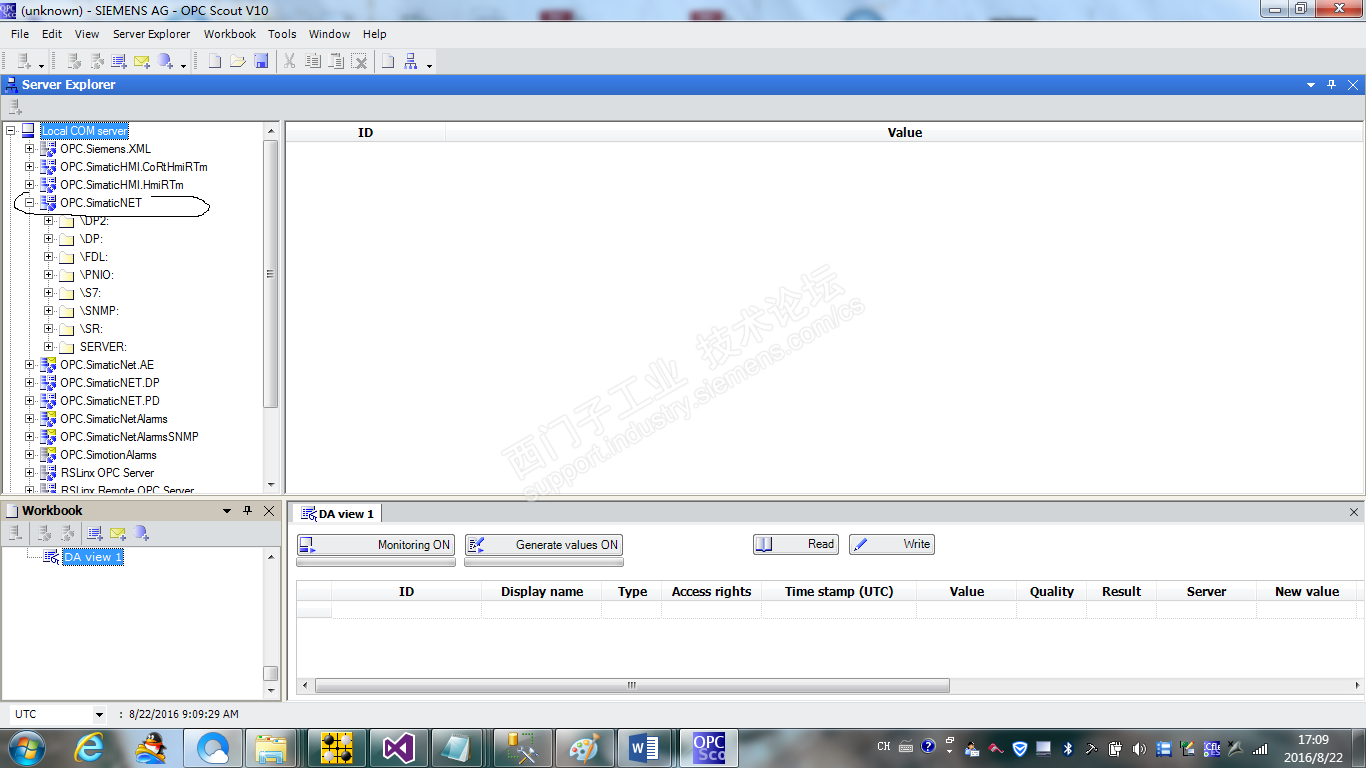Screen dimensions: 1366x768
Task: Select the RSLinx OPC Server tree item
Action: [107, 473]
